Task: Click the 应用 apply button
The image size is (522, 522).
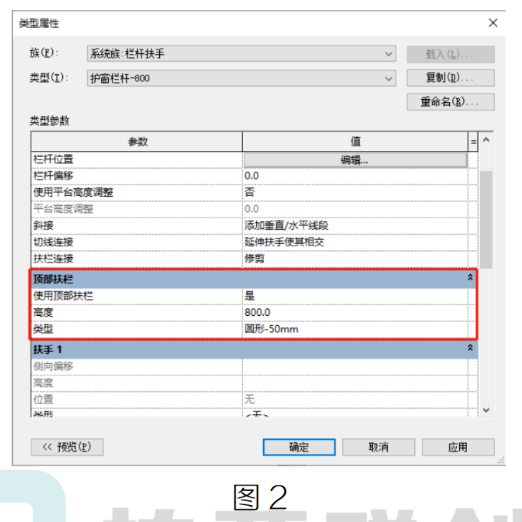Action: pos(458,447)
